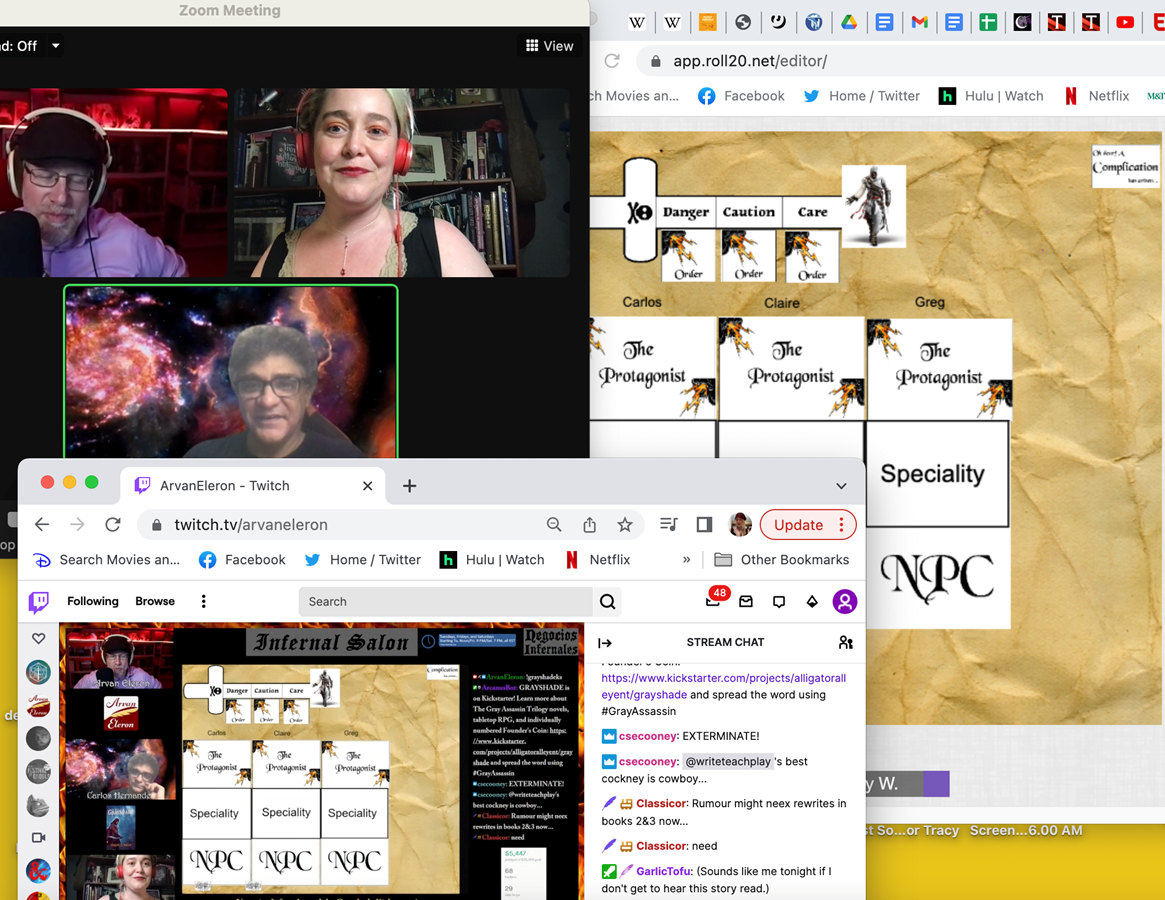Open Followed Channels heart icon in sidebar
This screenshot has height=900, width=1165.
click(x=39, y=638)
